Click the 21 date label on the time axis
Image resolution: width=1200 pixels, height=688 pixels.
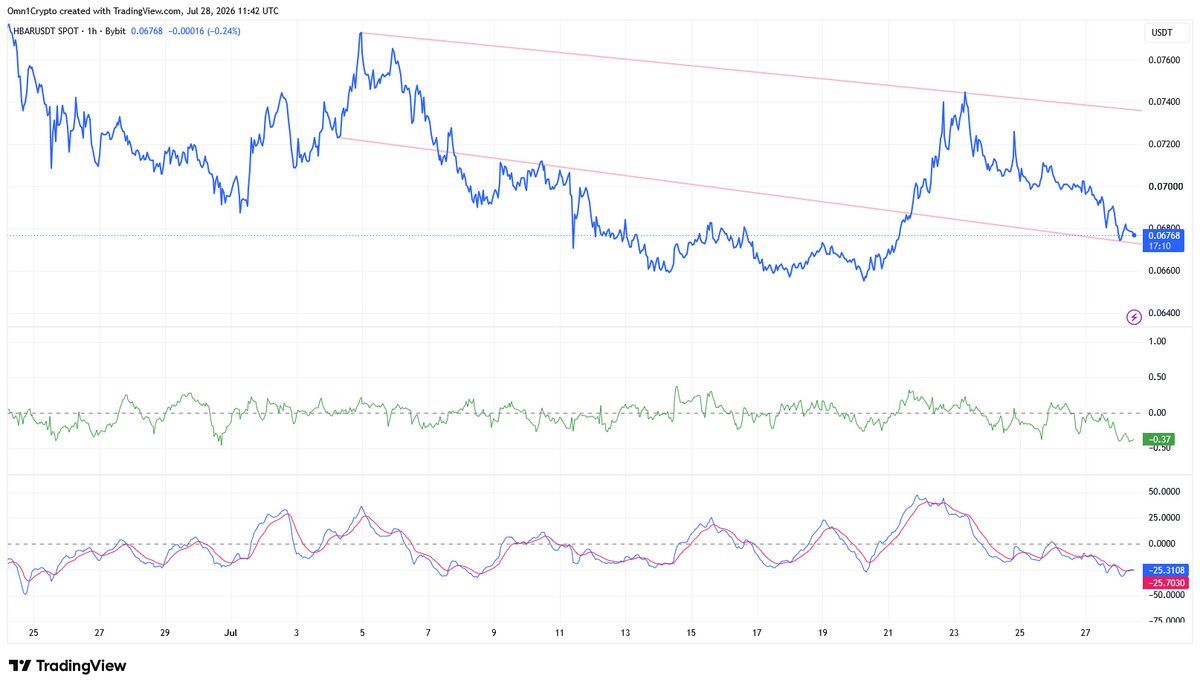tap(888, 633)
